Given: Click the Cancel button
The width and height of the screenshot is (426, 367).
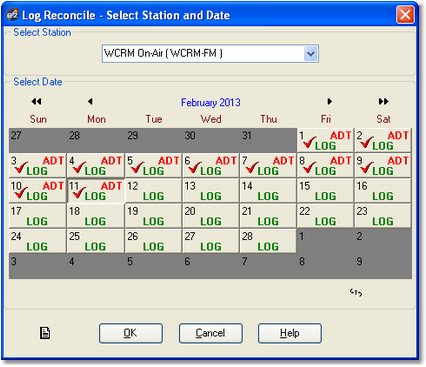Looking at the screenshot, I should (x=211, y=333).
